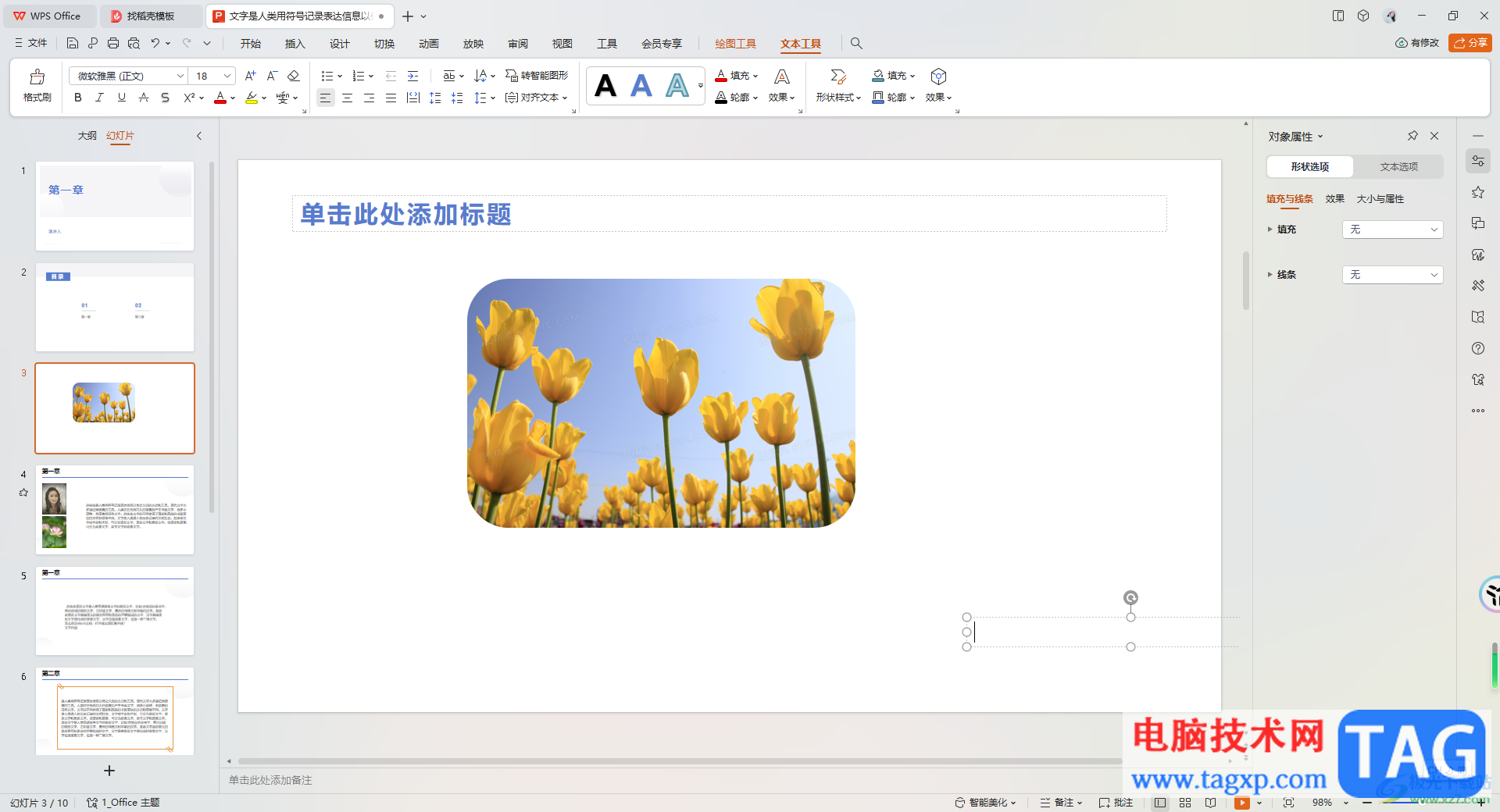The image size is (1500, 812).
Task: Switch to Text Options (文本选项) tab
Action: pos(1398,167)
